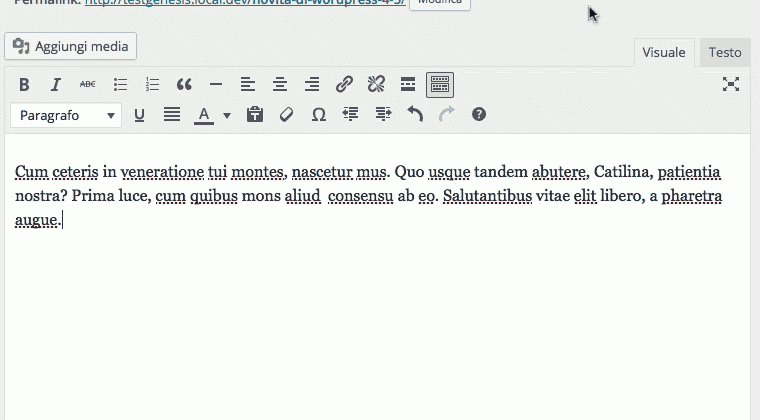Click the word consensu in editor
The image size is (760, 420).
coord(360,196)
